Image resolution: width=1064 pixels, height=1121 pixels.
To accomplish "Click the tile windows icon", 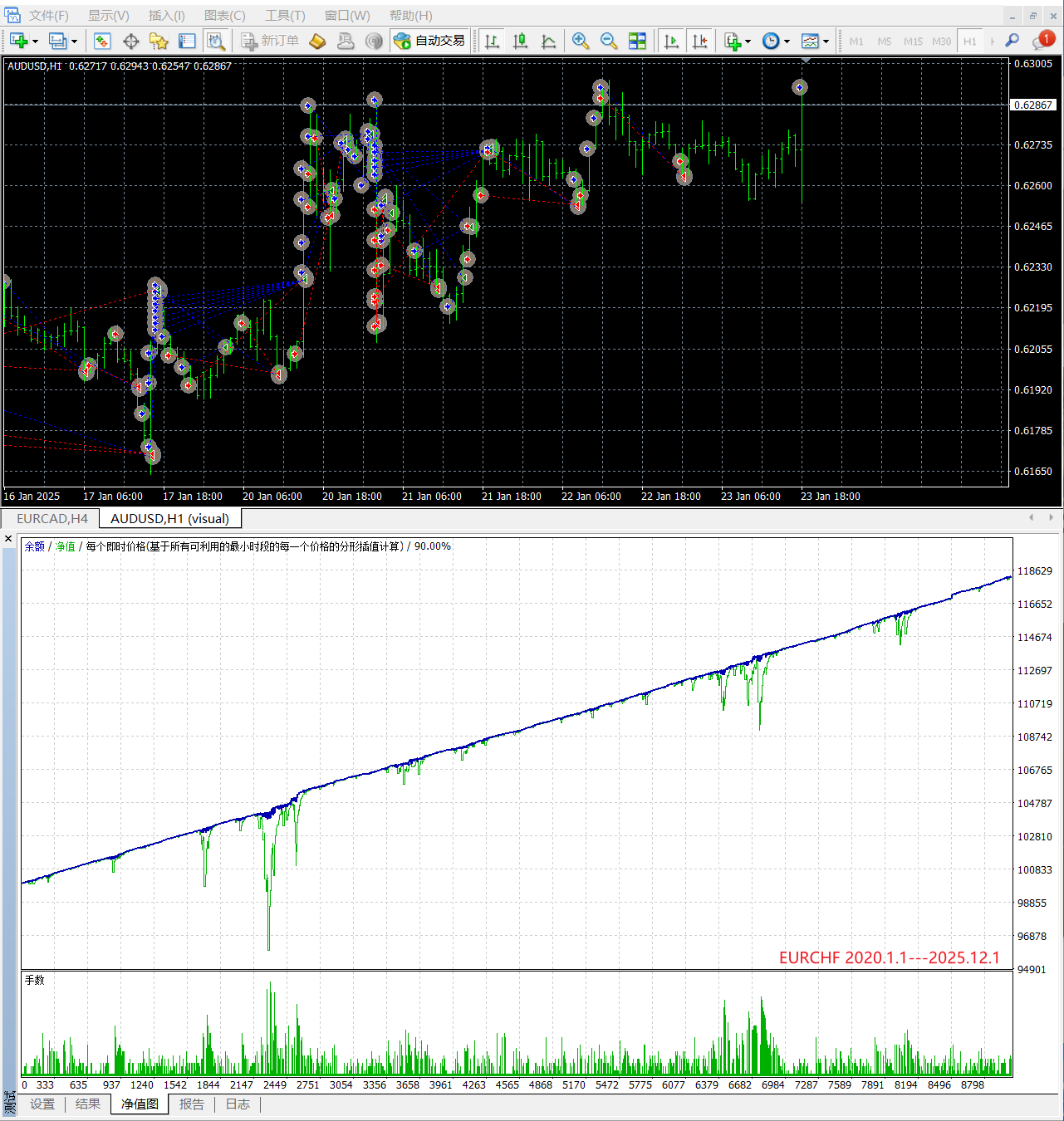I will point(637,41).
